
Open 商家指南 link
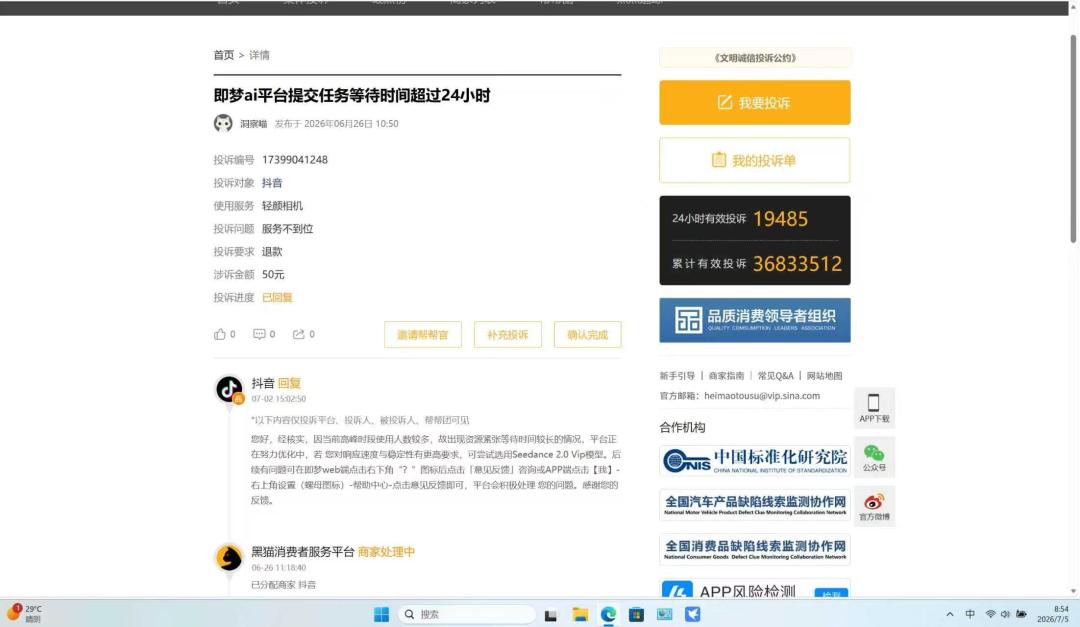[727, 376]
